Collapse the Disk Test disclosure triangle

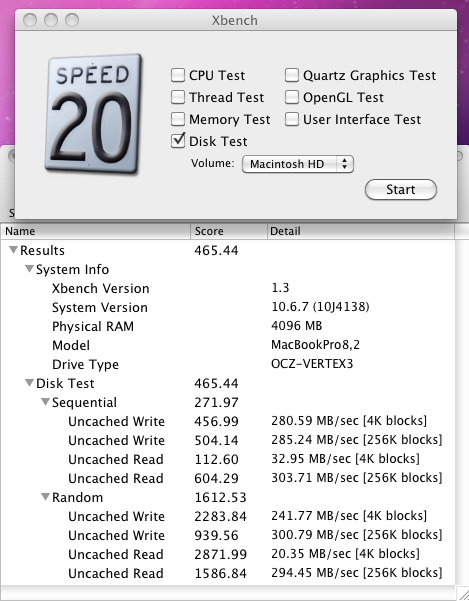click(x=30, y=383)
